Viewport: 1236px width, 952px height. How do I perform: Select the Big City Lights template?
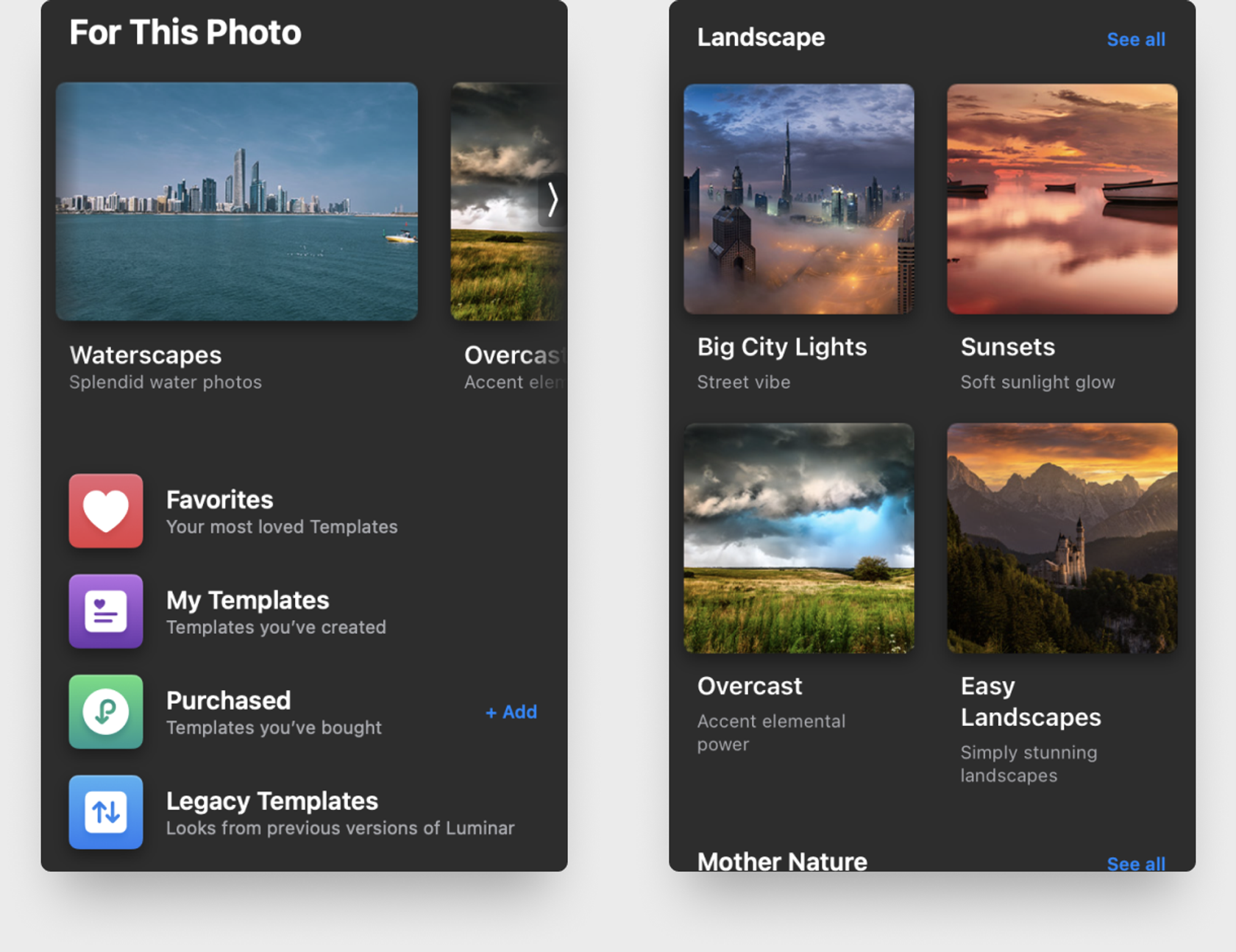click(798, 199)
